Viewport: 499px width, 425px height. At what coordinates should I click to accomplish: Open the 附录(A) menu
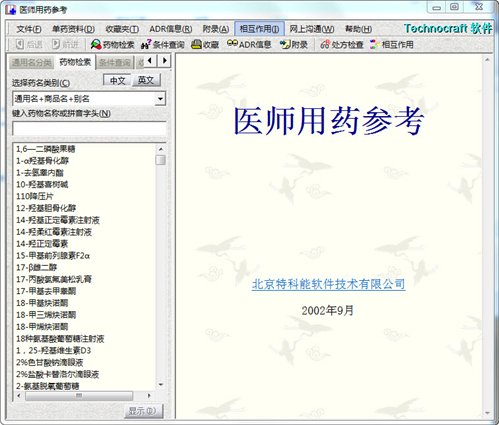click(216, 29)
